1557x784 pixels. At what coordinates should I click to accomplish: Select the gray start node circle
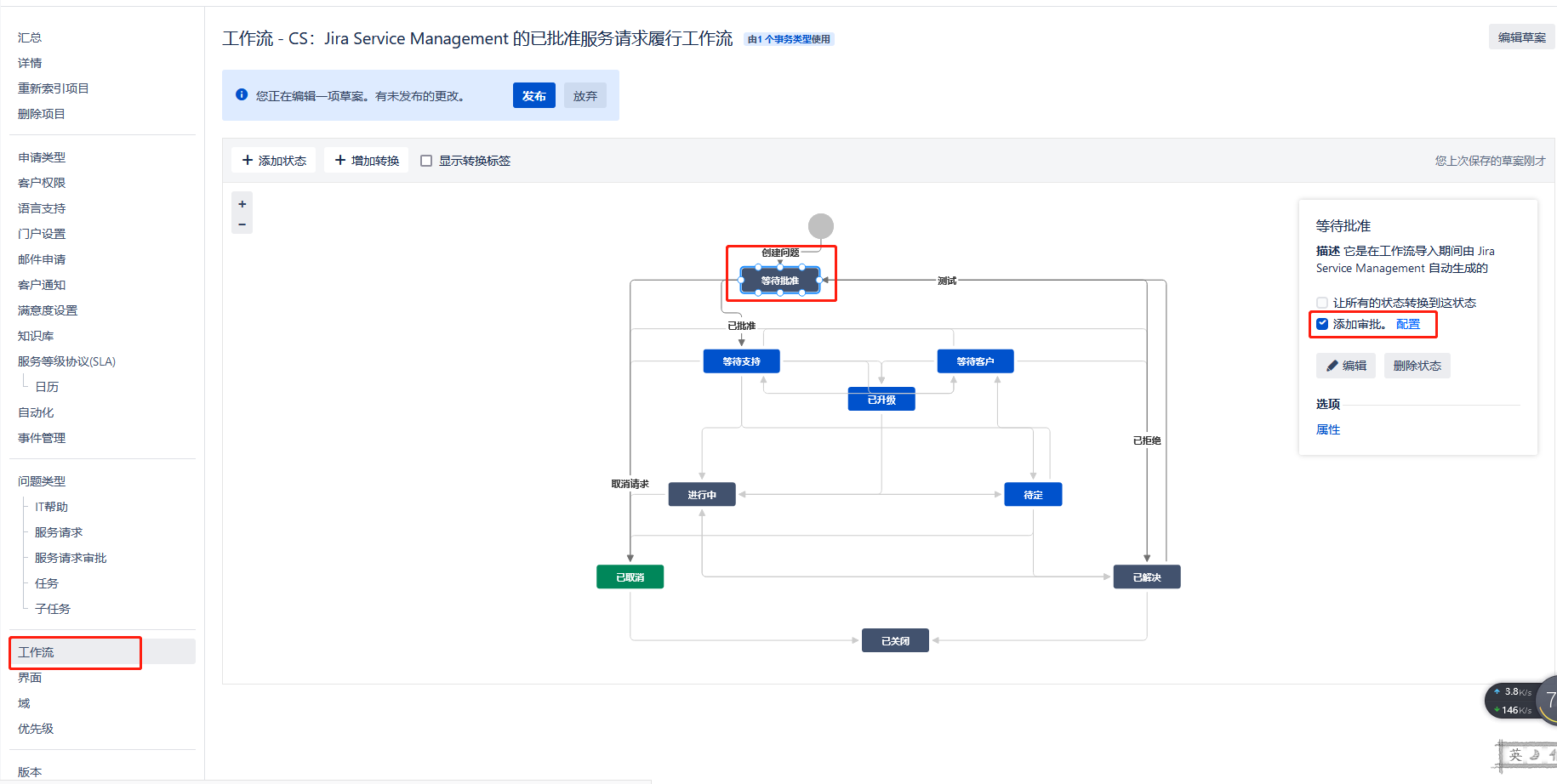coord(820,226)
